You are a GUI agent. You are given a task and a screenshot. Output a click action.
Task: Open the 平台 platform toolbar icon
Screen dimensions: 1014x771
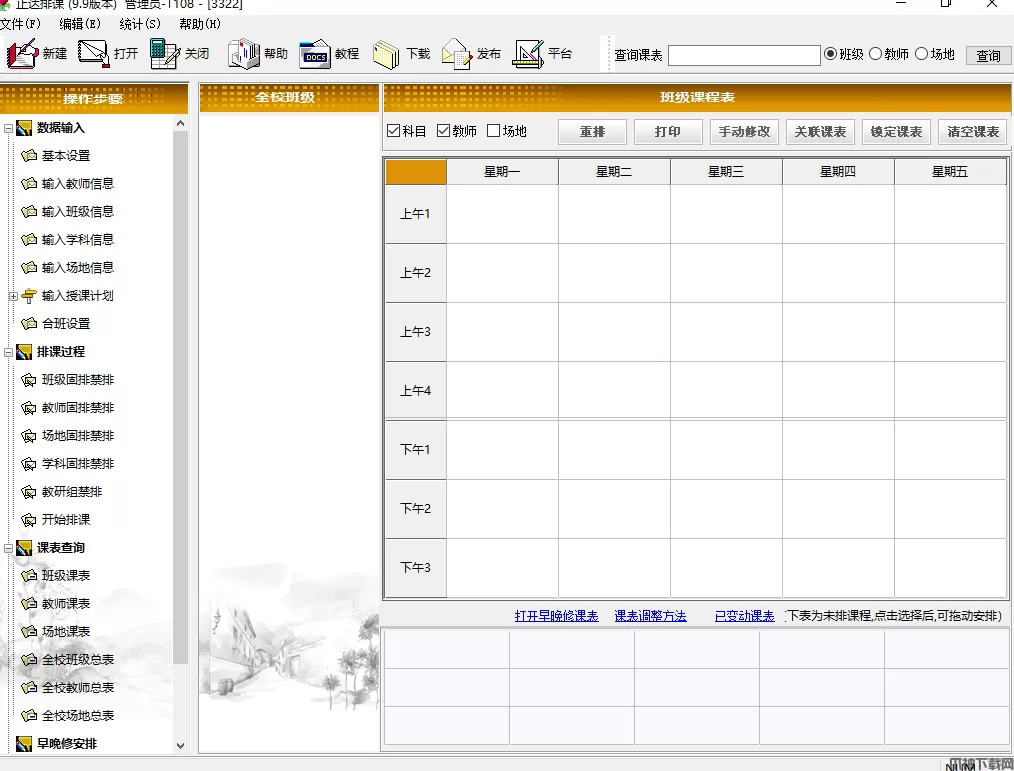(528, 54)
